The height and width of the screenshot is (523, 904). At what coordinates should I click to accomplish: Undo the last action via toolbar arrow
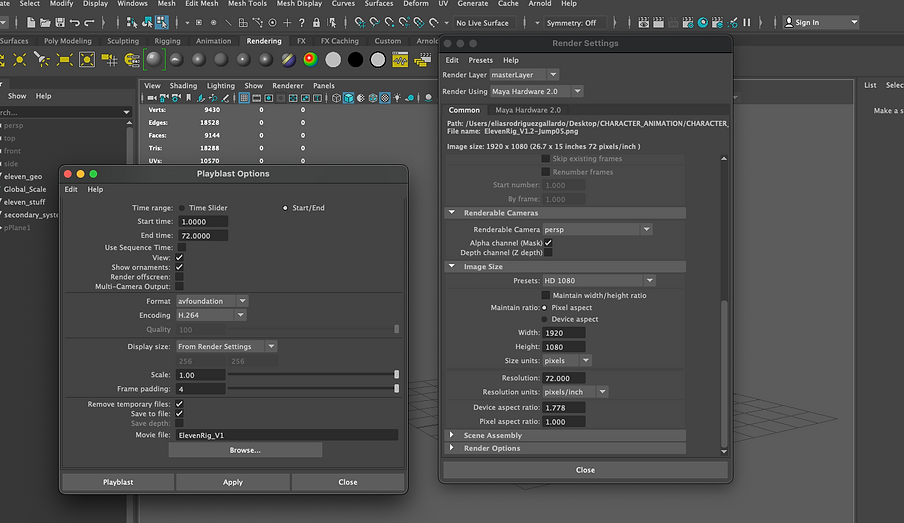pos(74,22)
